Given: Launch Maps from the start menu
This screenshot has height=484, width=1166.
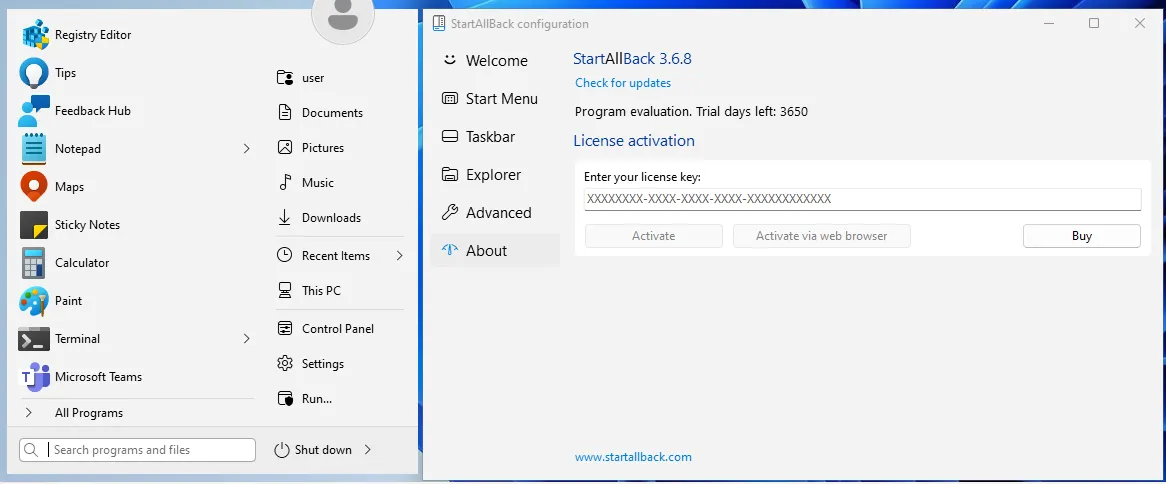Looking at the screenshot, I should tap(69, 187).
